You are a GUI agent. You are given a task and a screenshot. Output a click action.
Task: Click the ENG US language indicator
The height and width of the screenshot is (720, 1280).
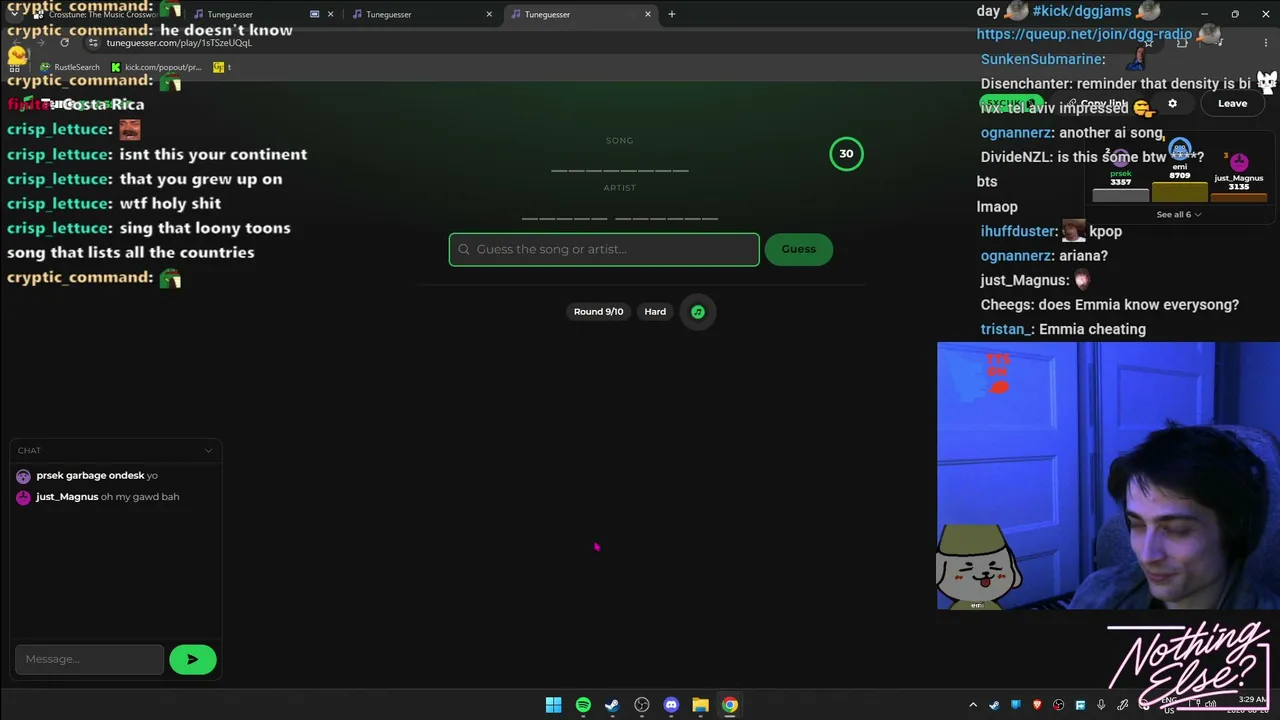[1169, 705]
